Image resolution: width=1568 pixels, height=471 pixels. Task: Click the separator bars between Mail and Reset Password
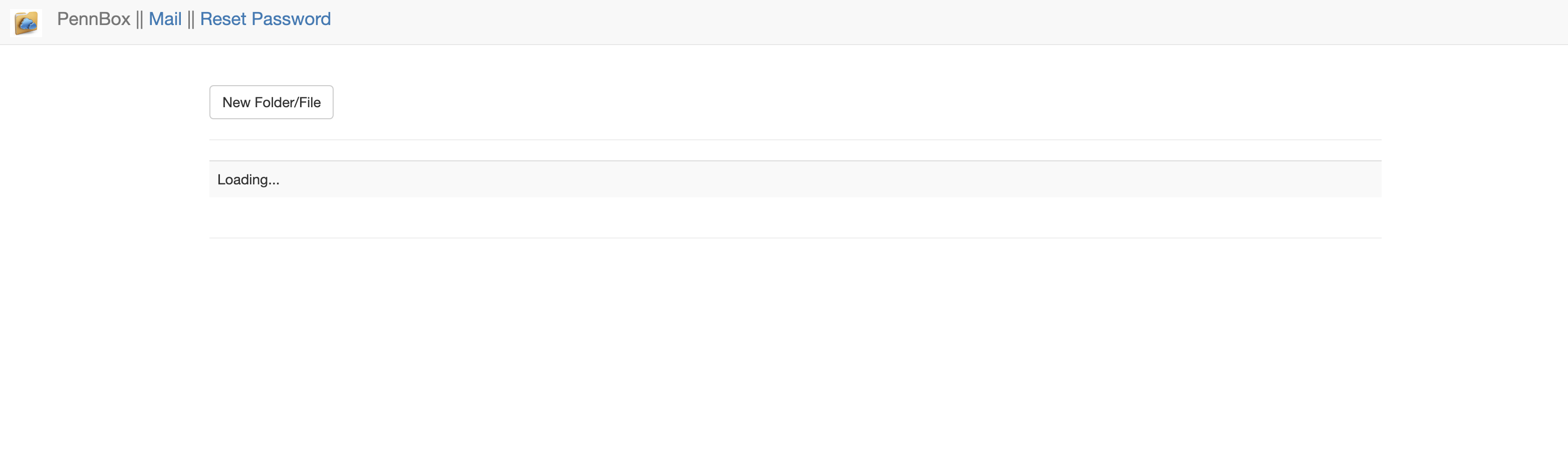coord(191,20)
